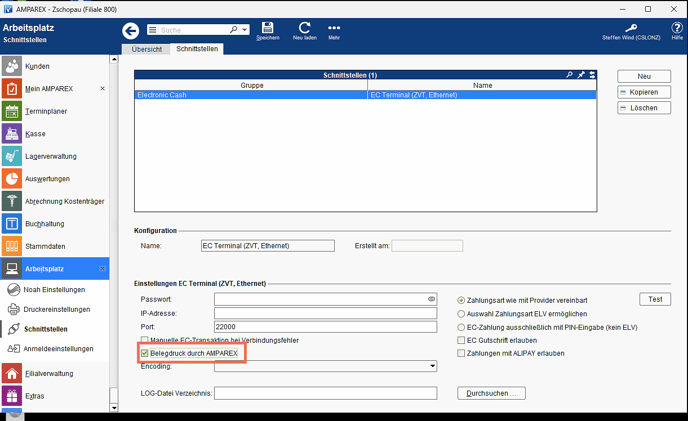Open the search field dropdown arrow
This screenshot has width=688, height=421.
point(152,31)
